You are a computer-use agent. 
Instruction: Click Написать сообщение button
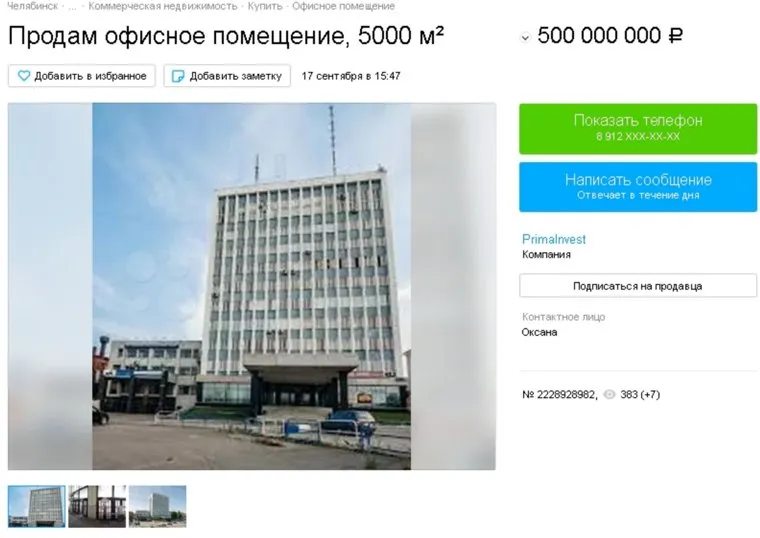(x=638, y=187)
